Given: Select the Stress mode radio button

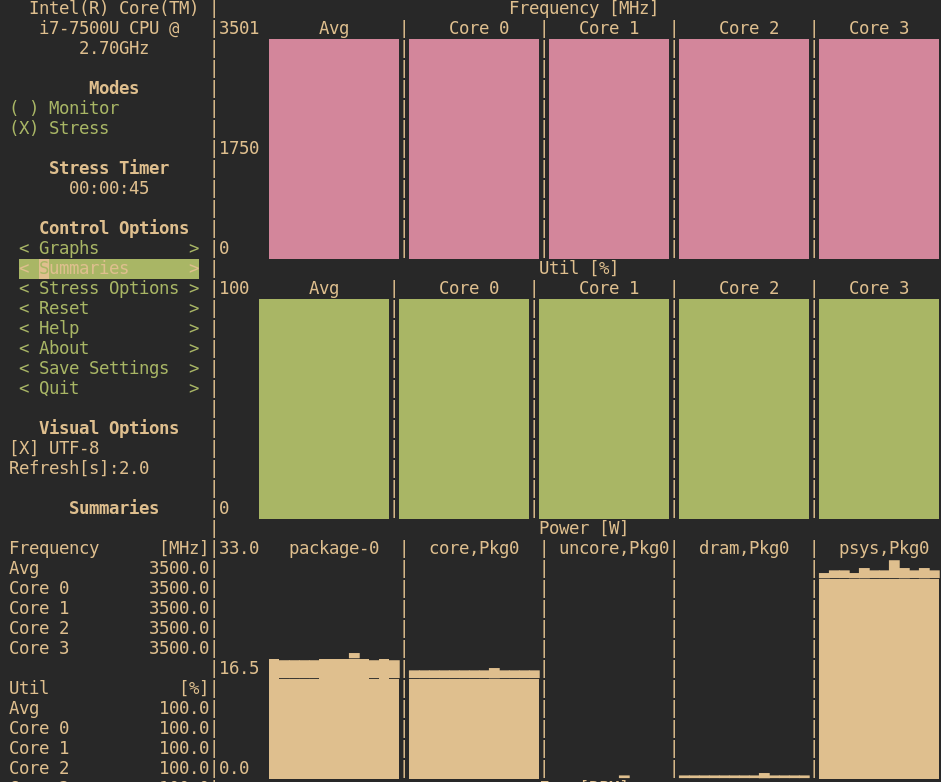Looking at the screenshot, I should (59, 128).
